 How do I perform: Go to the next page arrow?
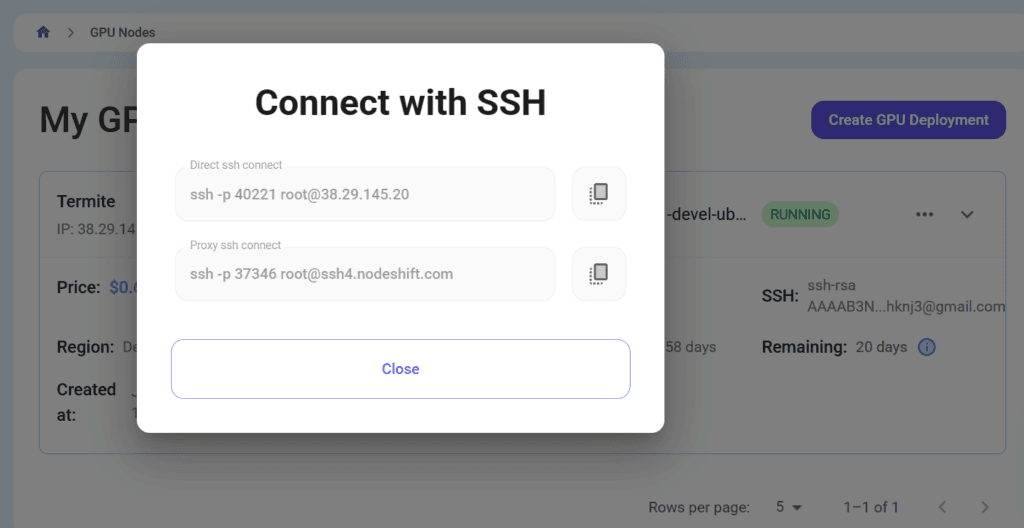tap(985, 507)
